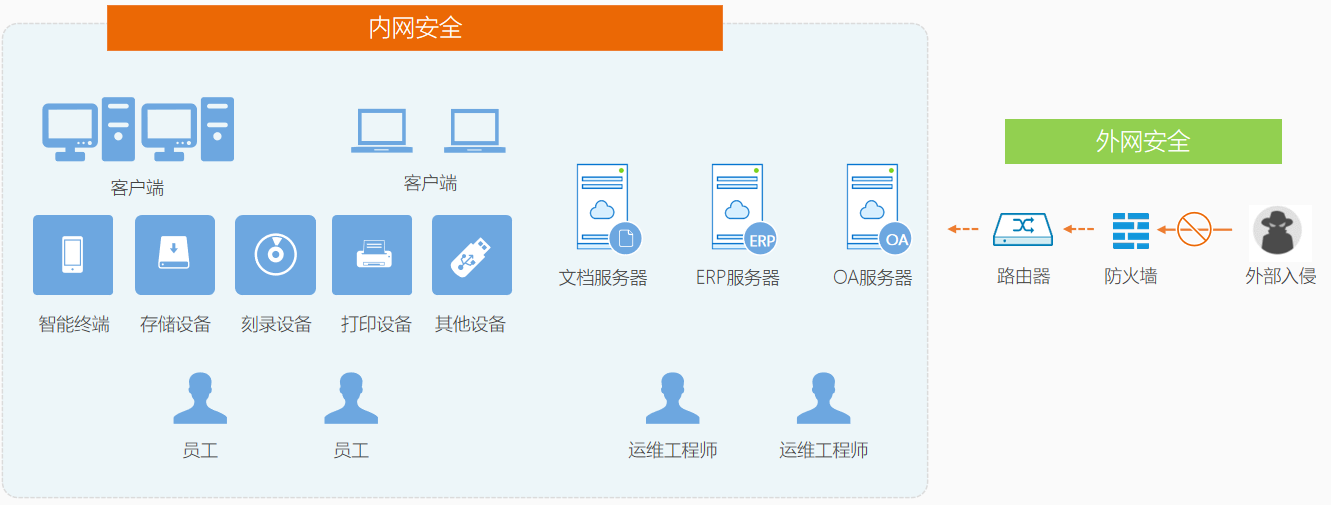Select the right 运维工程师 person icon
This screenshot has height=505, width=1331.
click(x=823, y=398)
